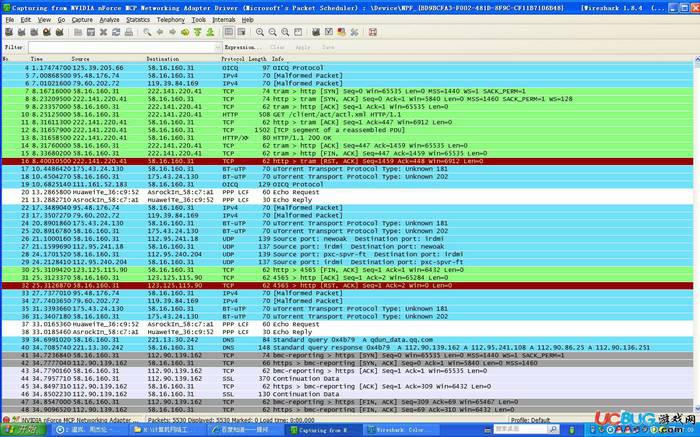This screenshot has width=700, height=437.
Task: Zoom in the packet text
Action: click(260, 32)
